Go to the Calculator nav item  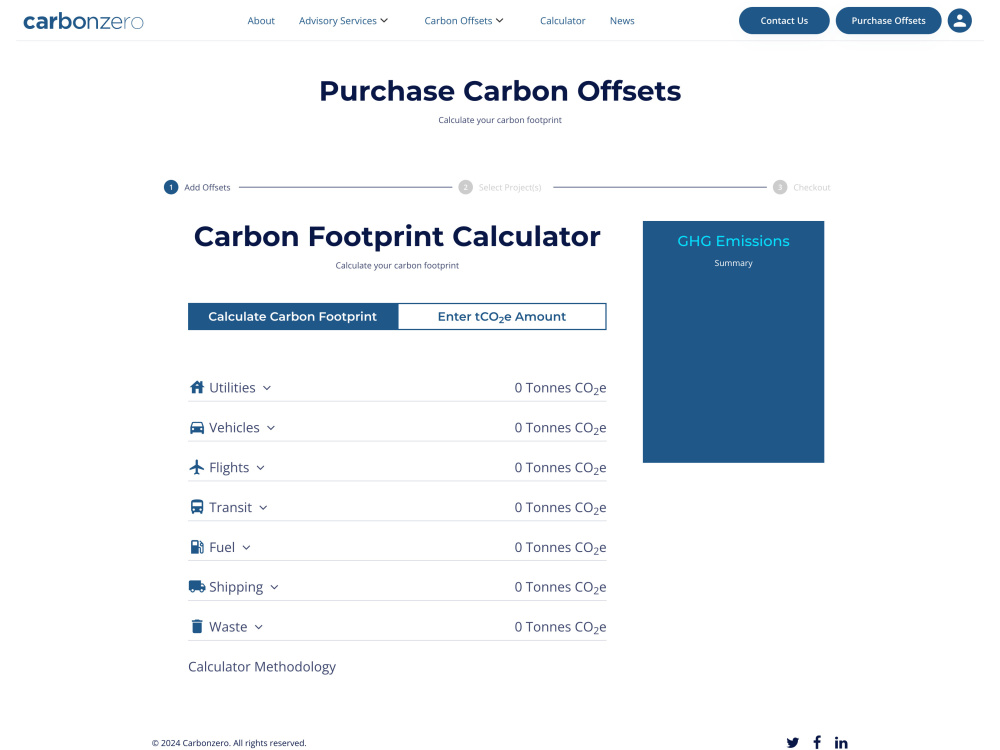562,20
